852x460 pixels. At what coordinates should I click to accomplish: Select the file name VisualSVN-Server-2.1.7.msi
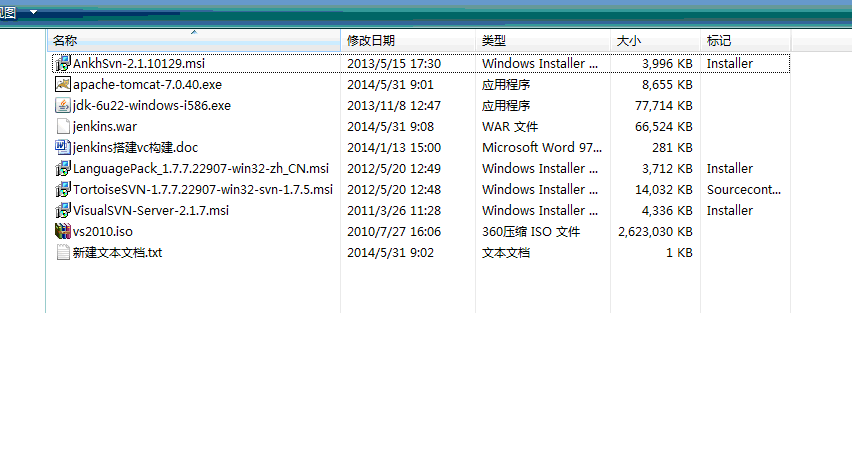pyautogui.click(x=151, y=211)
